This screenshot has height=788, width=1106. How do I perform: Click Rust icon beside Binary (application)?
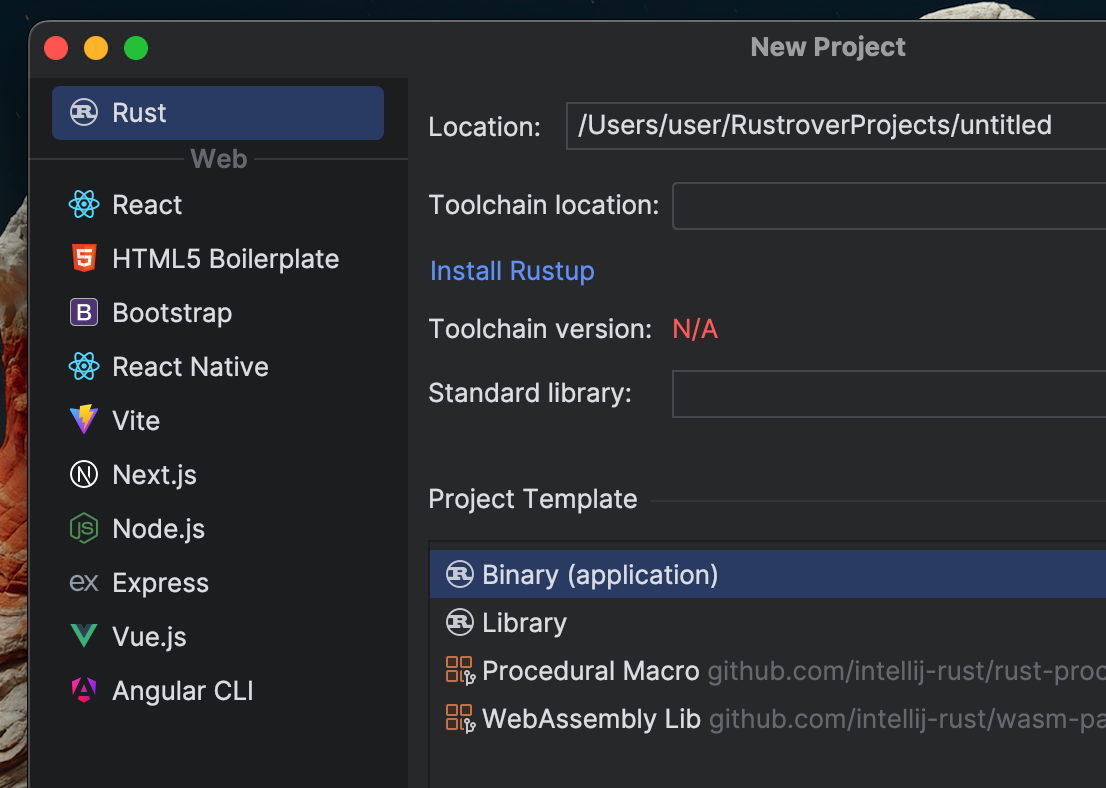tap(460, 574)
